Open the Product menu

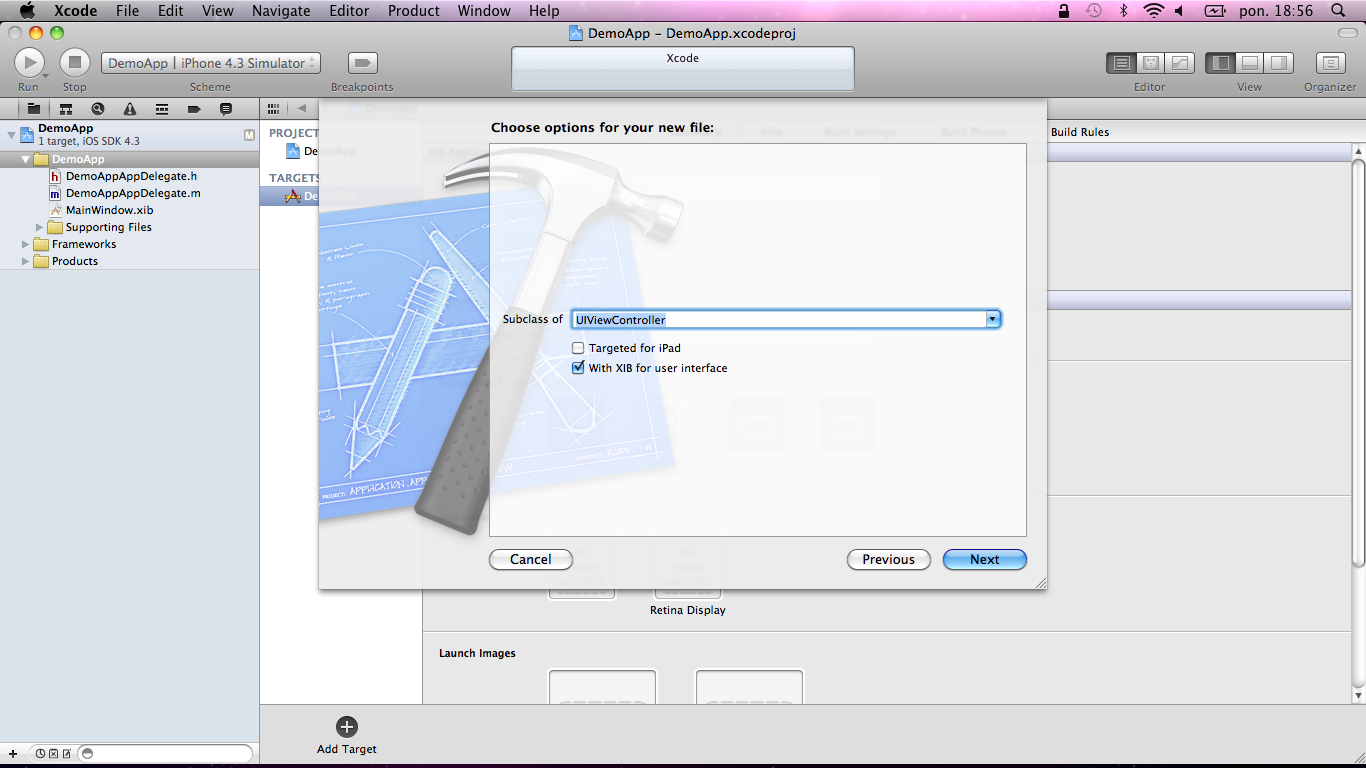pos(414,11)
